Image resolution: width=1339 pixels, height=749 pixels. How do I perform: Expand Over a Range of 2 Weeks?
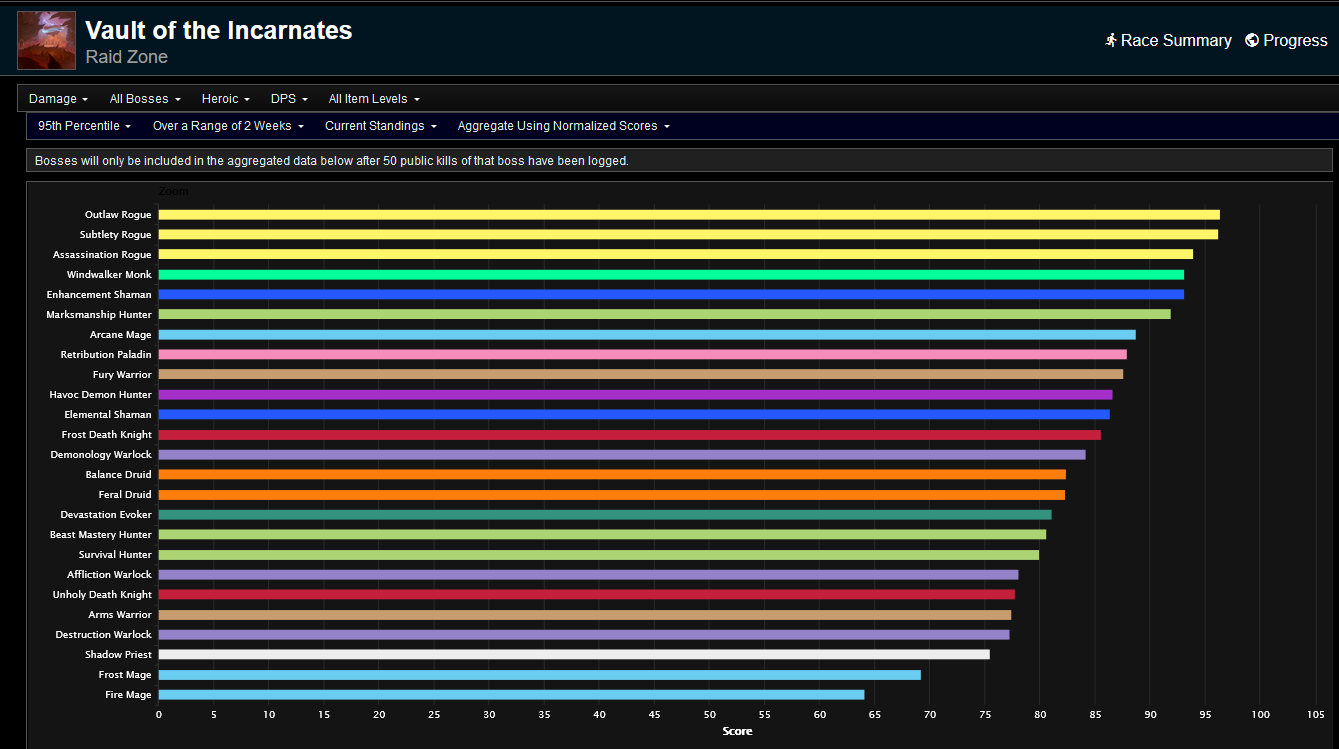tap(228, 126)
